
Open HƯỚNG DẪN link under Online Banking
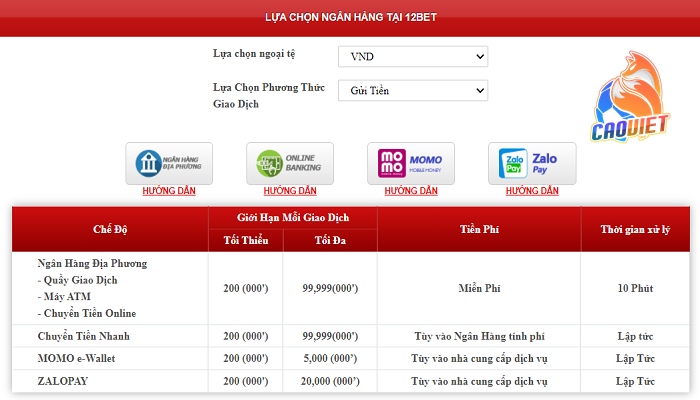pos(290,191)
